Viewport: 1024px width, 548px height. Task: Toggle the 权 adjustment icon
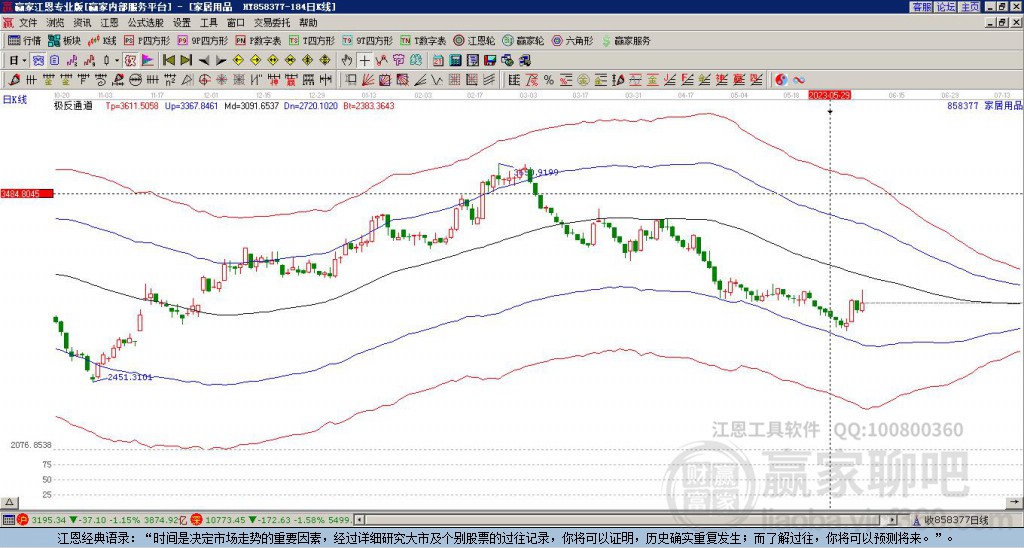(130, 61)
